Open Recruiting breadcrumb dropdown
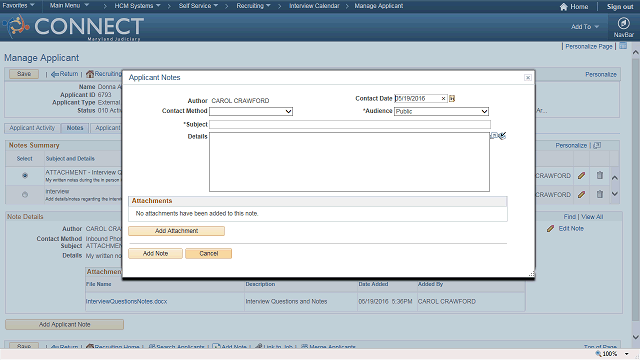 coord(253,6)
